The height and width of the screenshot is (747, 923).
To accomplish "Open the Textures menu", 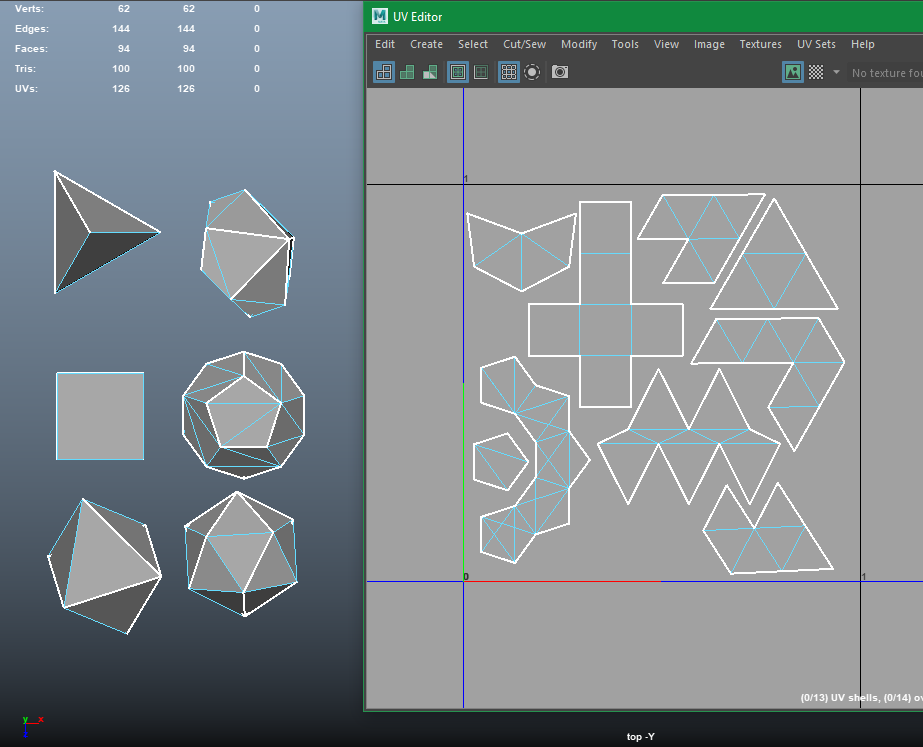I will 761,44.
